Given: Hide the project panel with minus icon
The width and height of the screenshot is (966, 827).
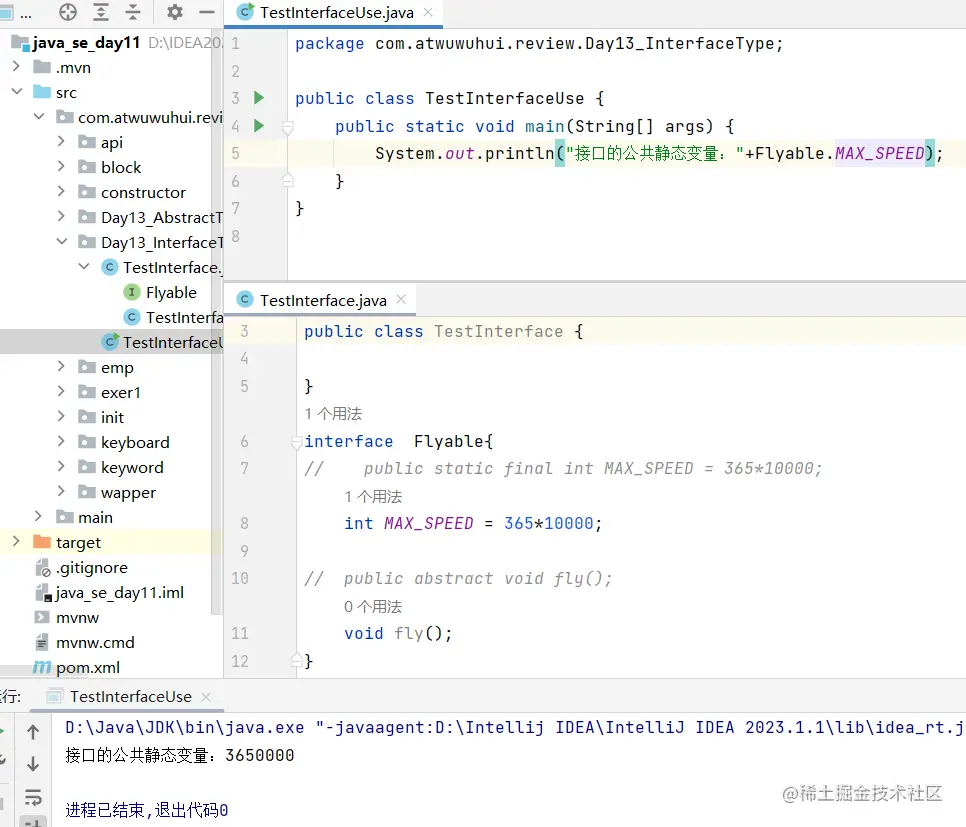Looking at the screenshot, I should click(207, 12).
